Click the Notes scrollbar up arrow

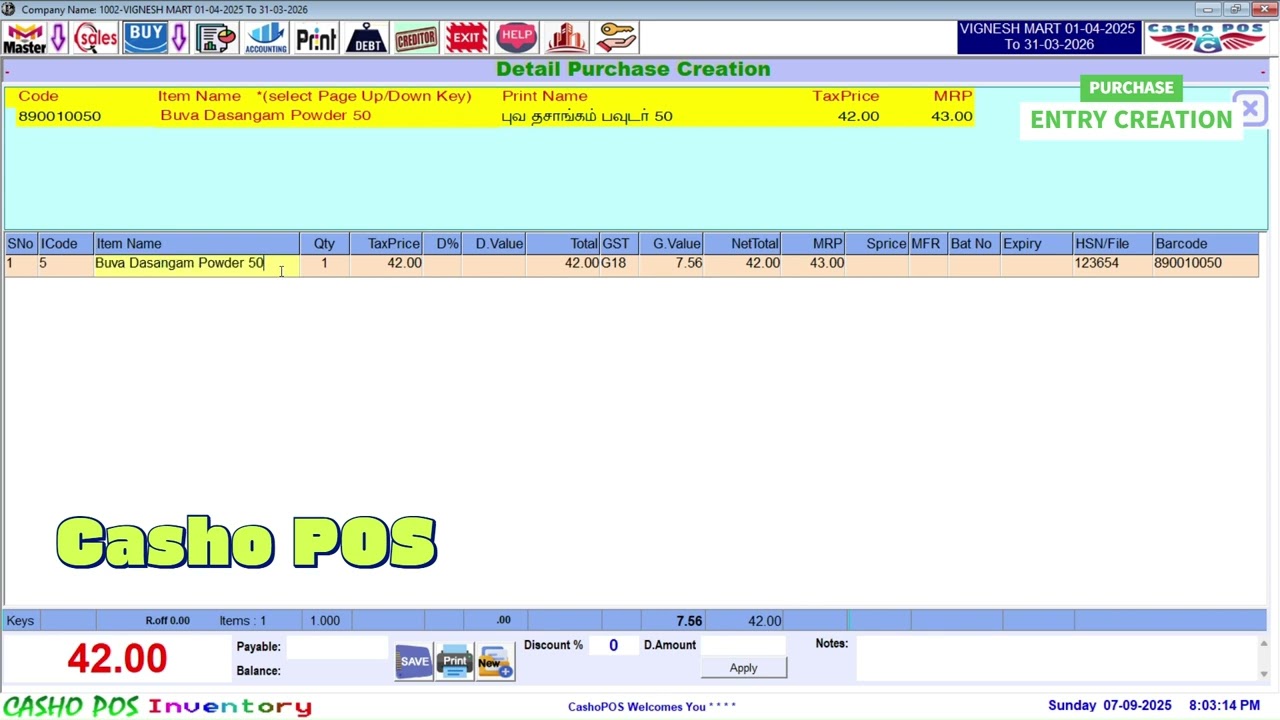pyautogui.click(x=1263, y=644)
